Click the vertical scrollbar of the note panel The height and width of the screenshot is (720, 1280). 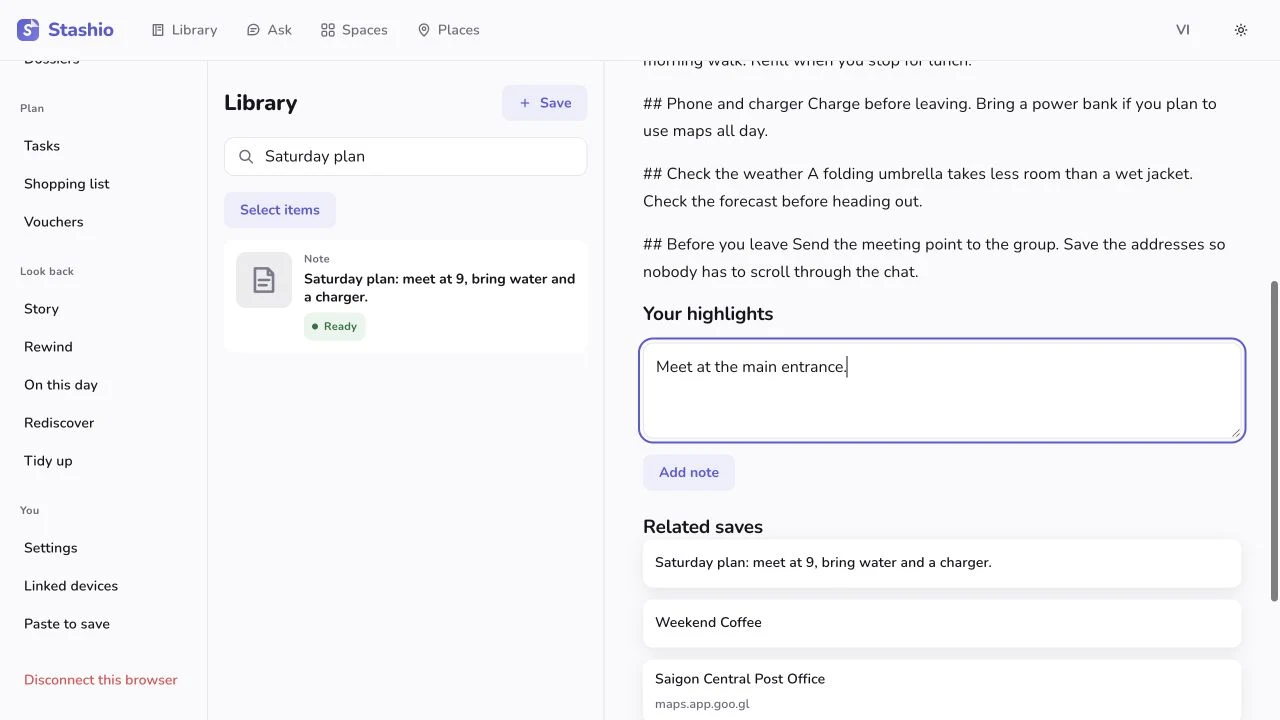1274,441
